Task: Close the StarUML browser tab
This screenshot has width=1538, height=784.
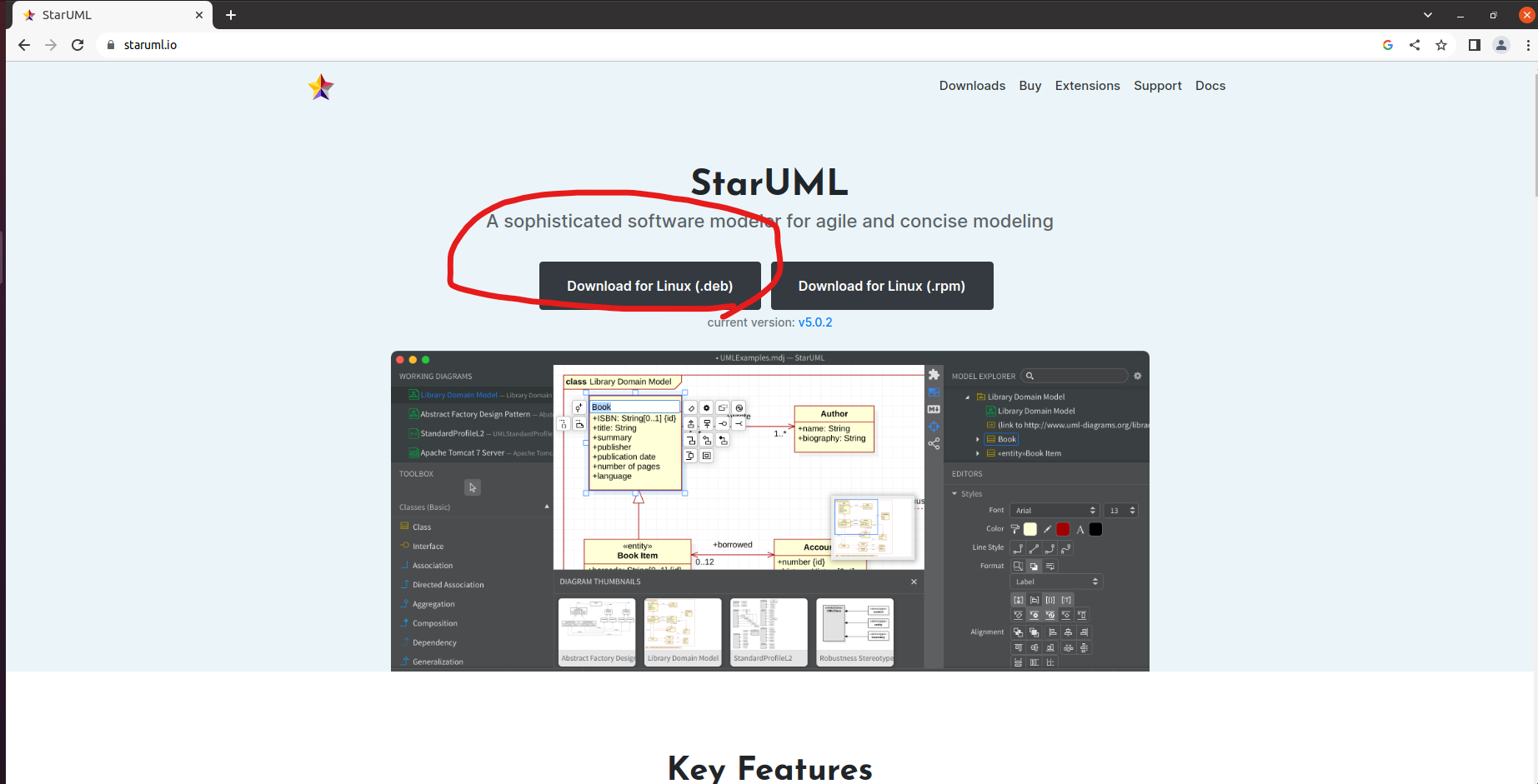Action: coord(199,15)
